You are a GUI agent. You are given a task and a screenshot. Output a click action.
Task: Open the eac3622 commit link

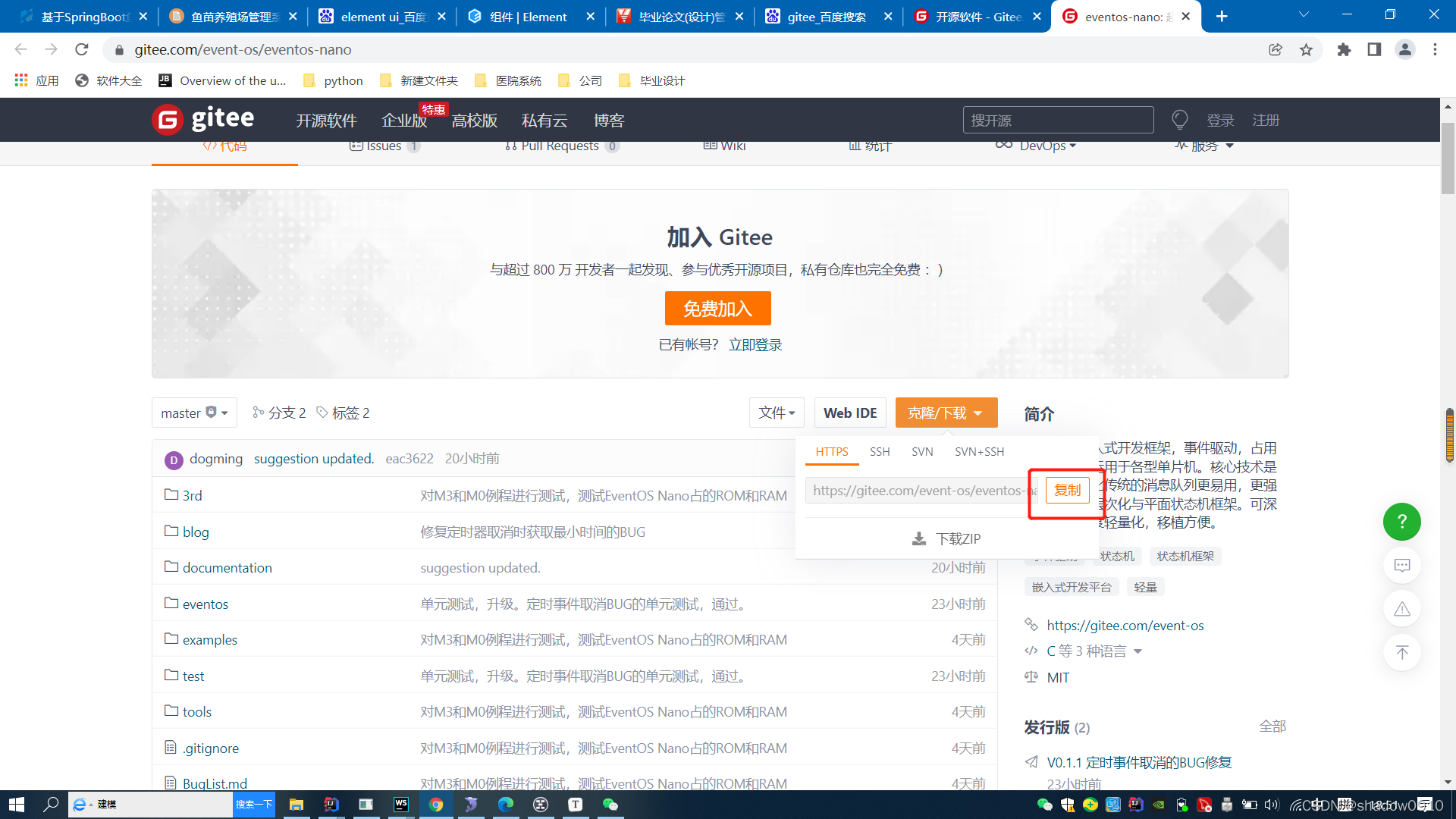click(x=409, y=459)
